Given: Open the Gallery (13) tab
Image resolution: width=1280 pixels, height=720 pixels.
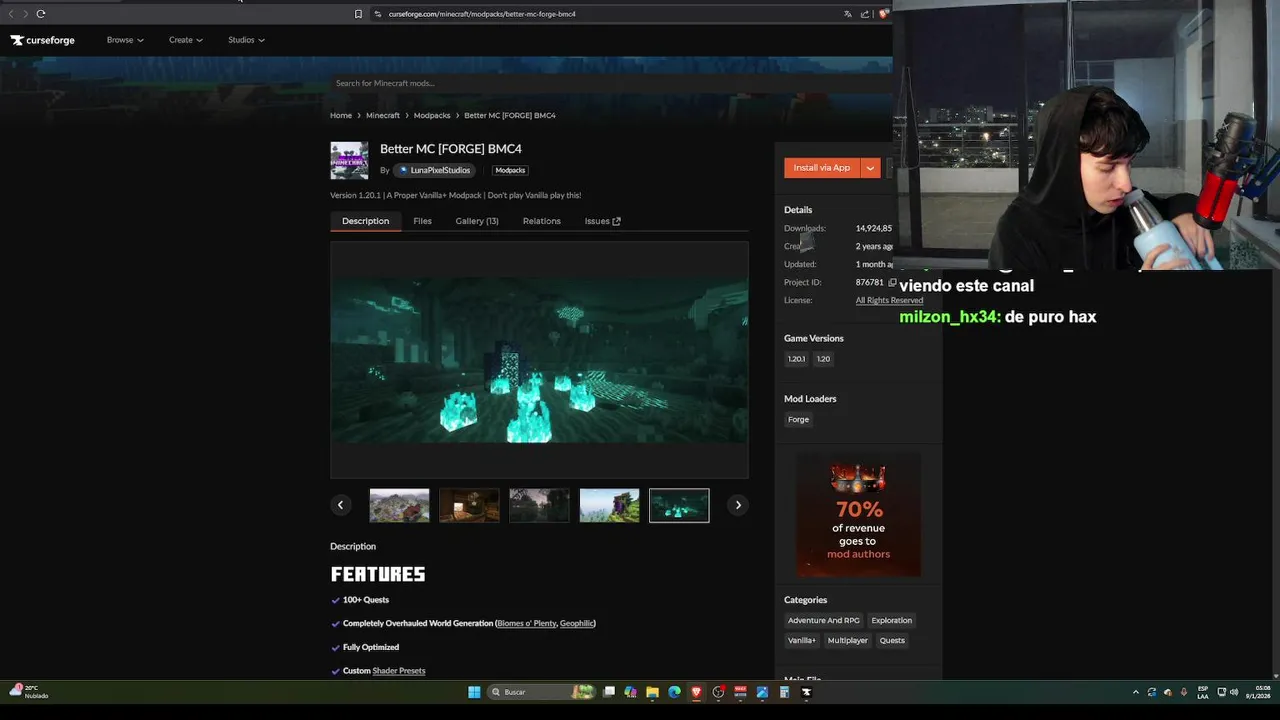Looking at the screenshot, I should point(477,221).
